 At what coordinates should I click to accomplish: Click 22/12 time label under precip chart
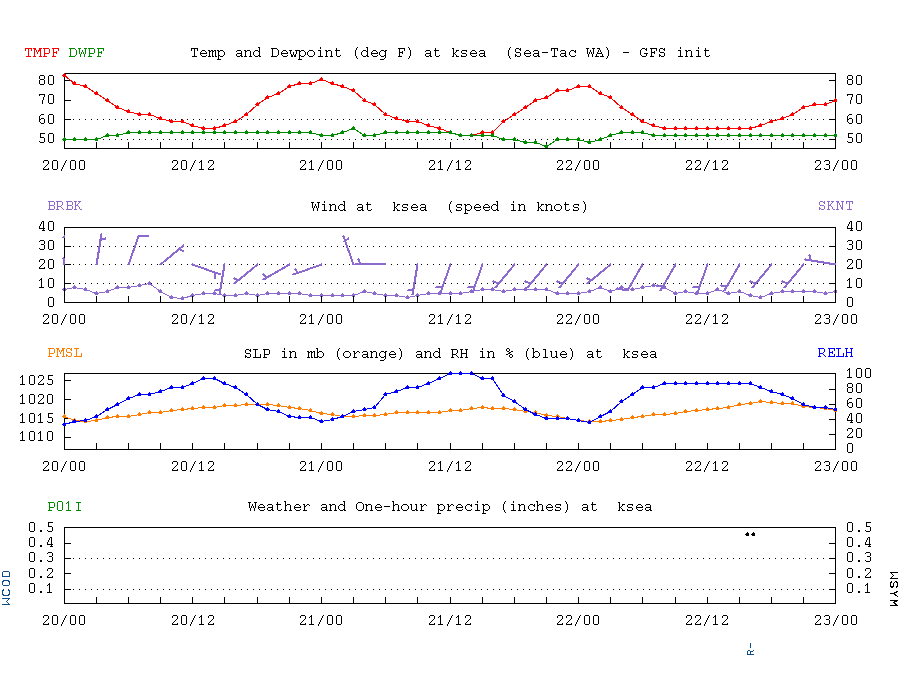pyautogui.click(x=707, y=620)
